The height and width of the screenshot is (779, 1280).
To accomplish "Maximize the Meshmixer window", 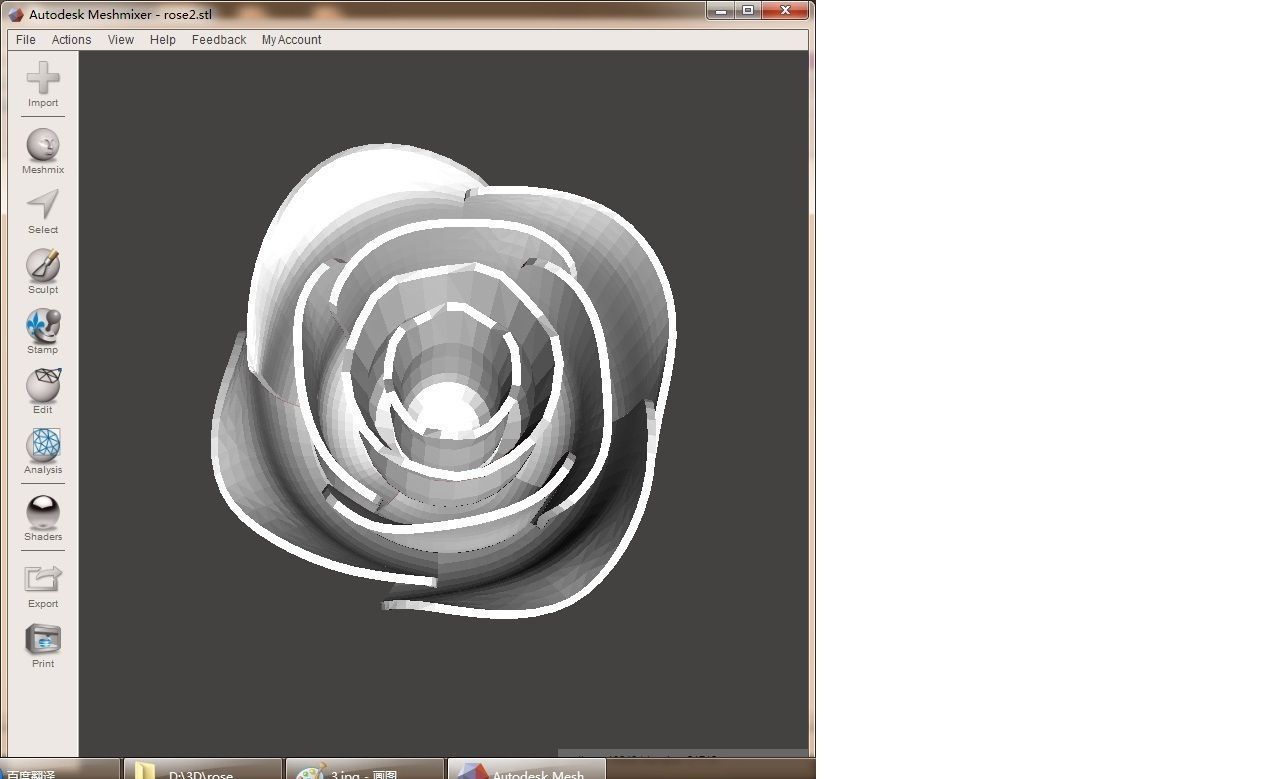I will tap(747, 10).
